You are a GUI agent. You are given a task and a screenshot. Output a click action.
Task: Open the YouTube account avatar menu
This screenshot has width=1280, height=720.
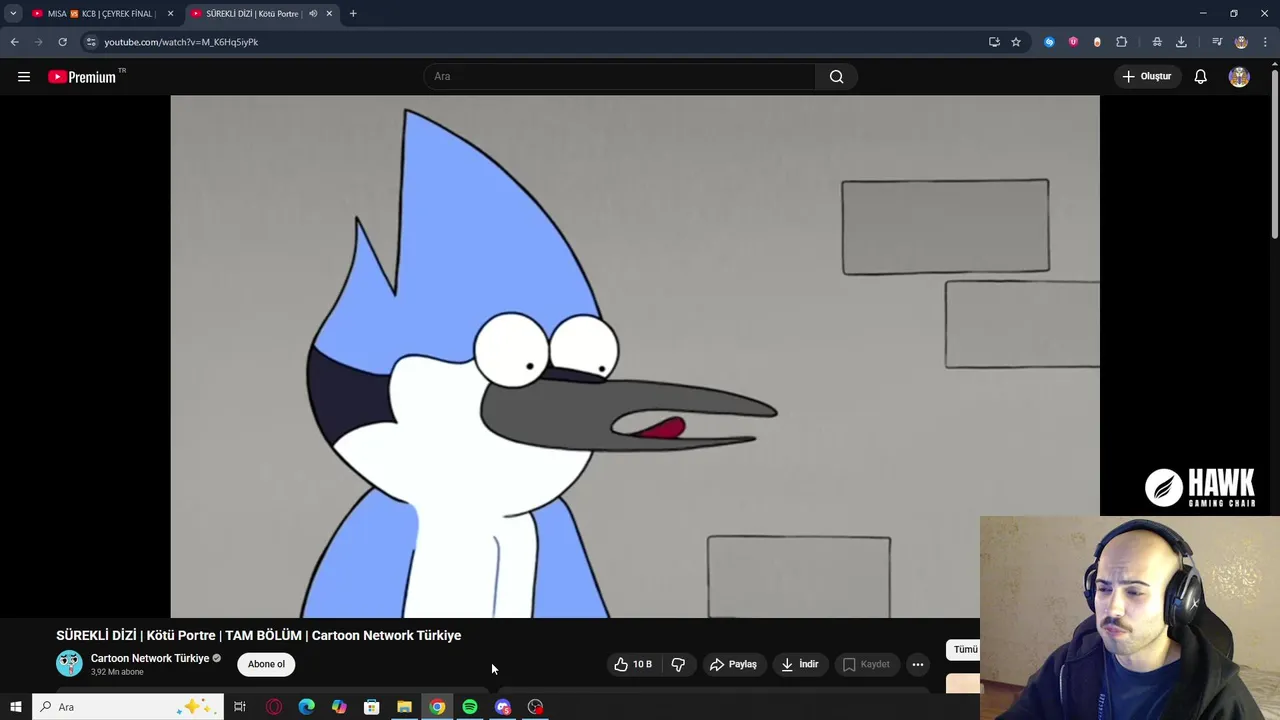pos(1239,77)
